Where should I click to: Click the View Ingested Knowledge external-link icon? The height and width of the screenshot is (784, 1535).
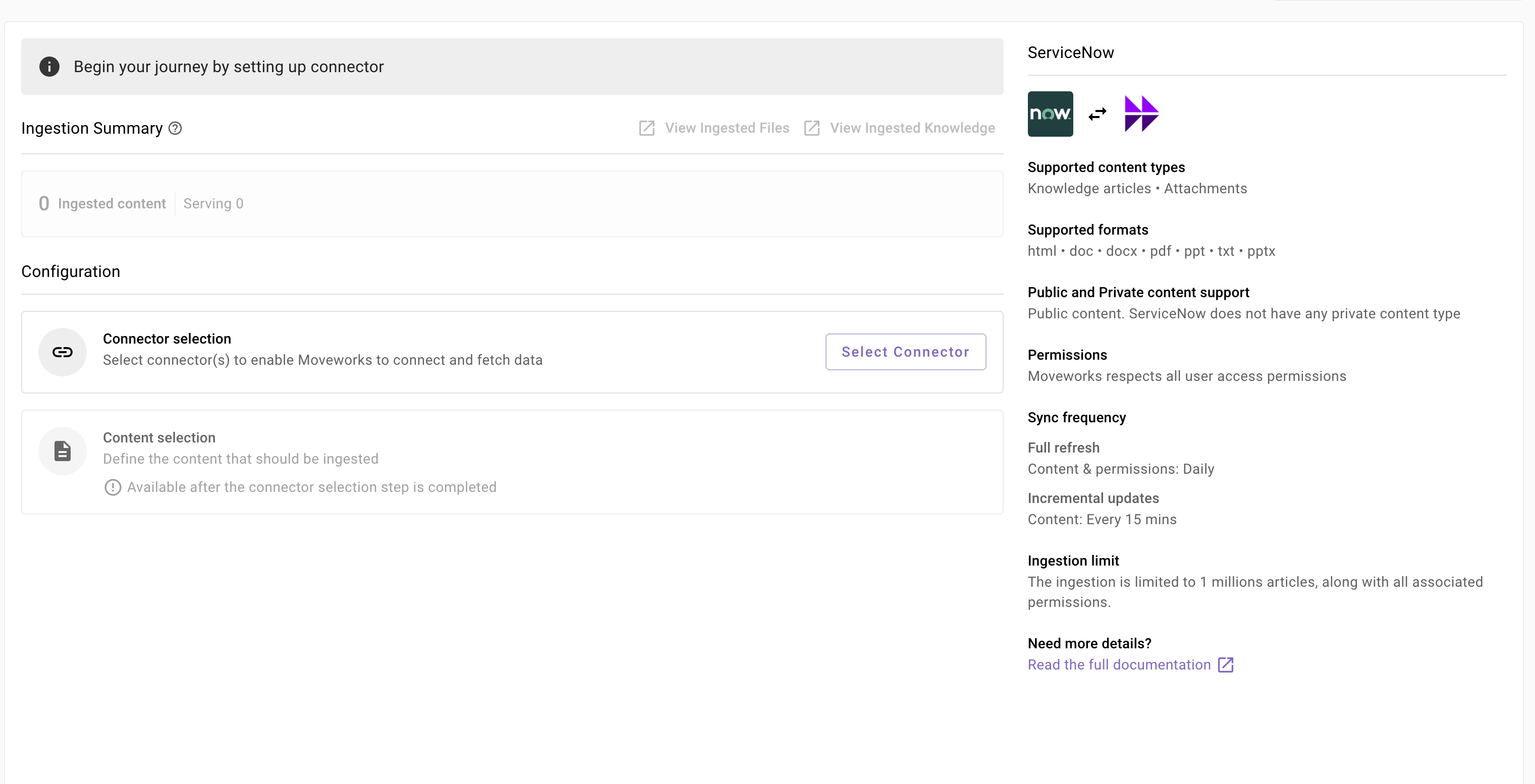pos(811,128)
